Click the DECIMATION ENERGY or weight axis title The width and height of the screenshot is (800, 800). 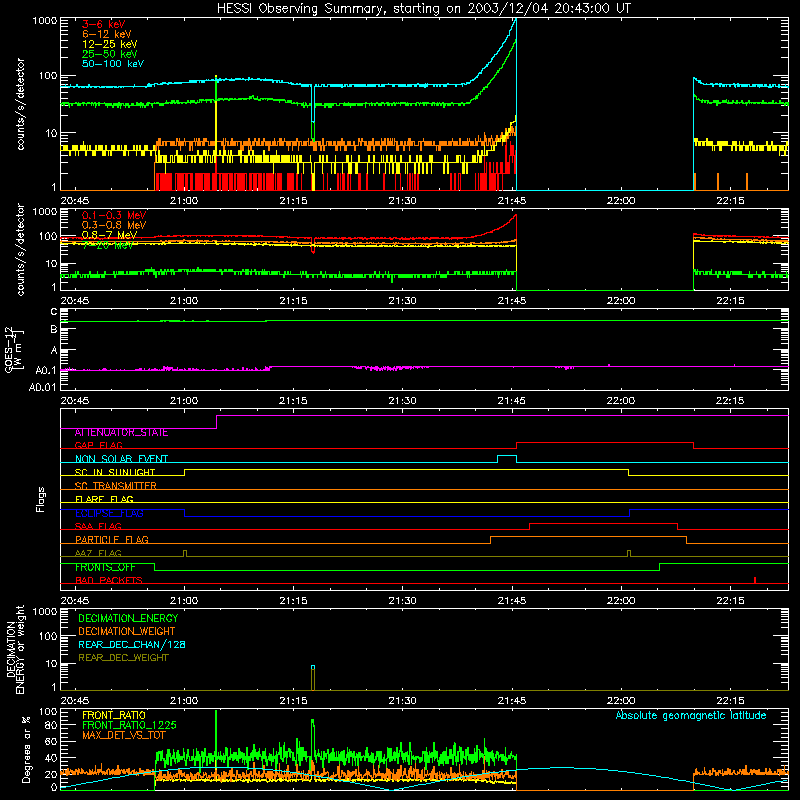(x=15, y=649)
